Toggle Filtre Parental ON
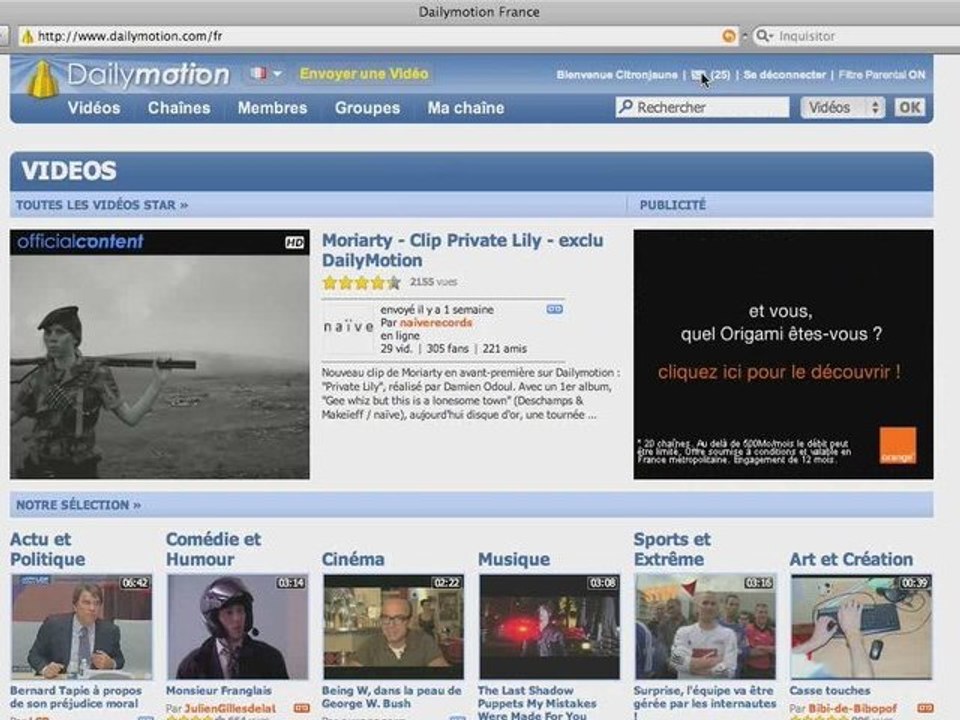This screenshot has width=960, height=720. [x=882, y=75]
